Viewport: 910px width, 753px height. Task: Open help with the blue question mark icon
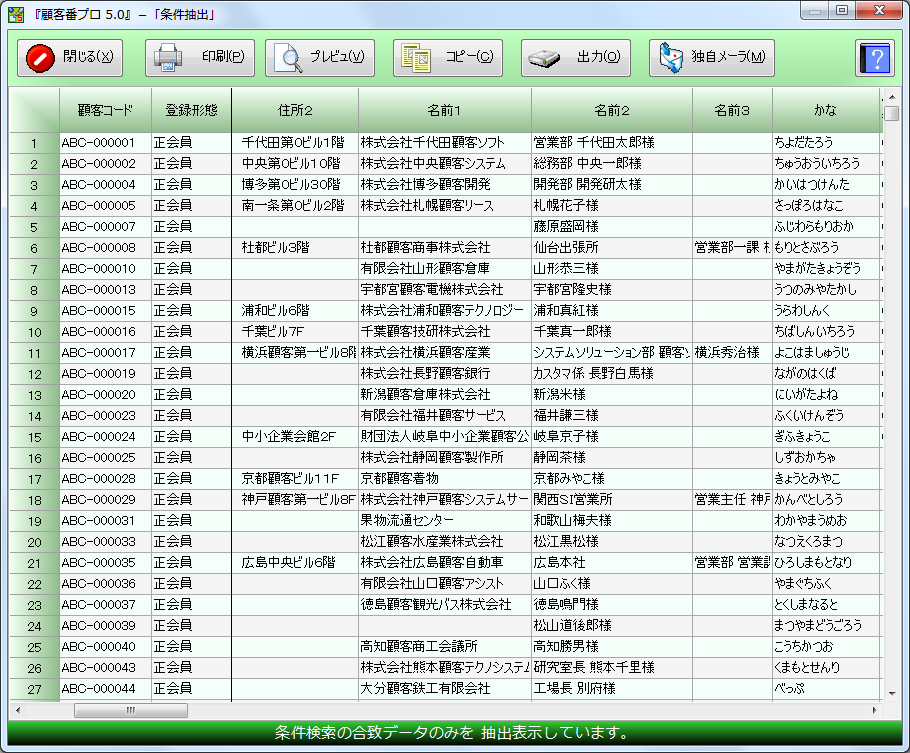pyautogui.click(x=874, y=58)
